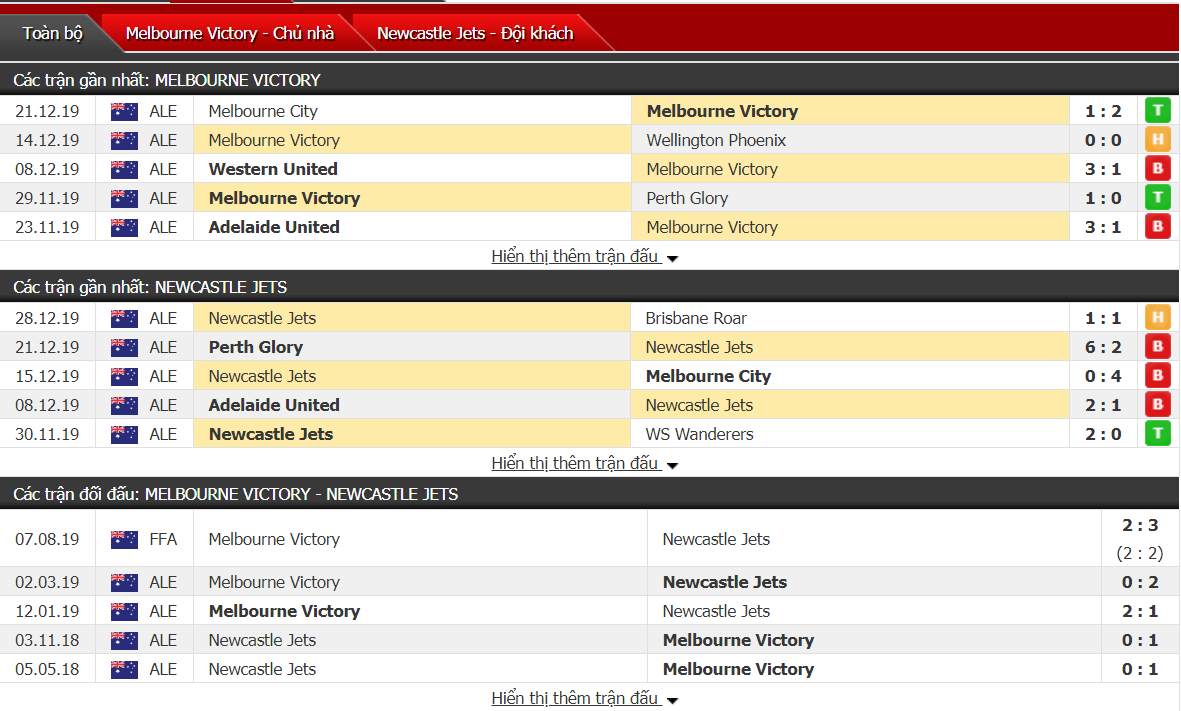This screenshot has width=1181, height=711.
Task: Click green T badge for WS Wanderers 2:0 win
Action: click(1158, 434)
